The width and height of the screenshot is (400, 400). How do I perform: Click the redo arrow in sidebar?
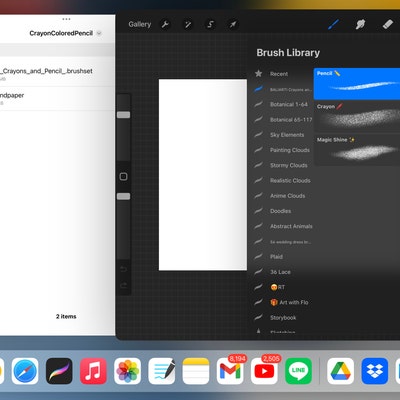pyautogui.click(x=123, y=286)
